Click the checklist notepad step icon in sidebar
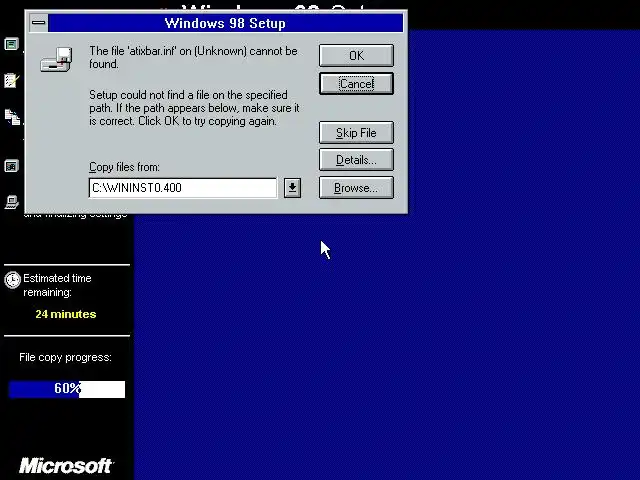 click(11, 80)
